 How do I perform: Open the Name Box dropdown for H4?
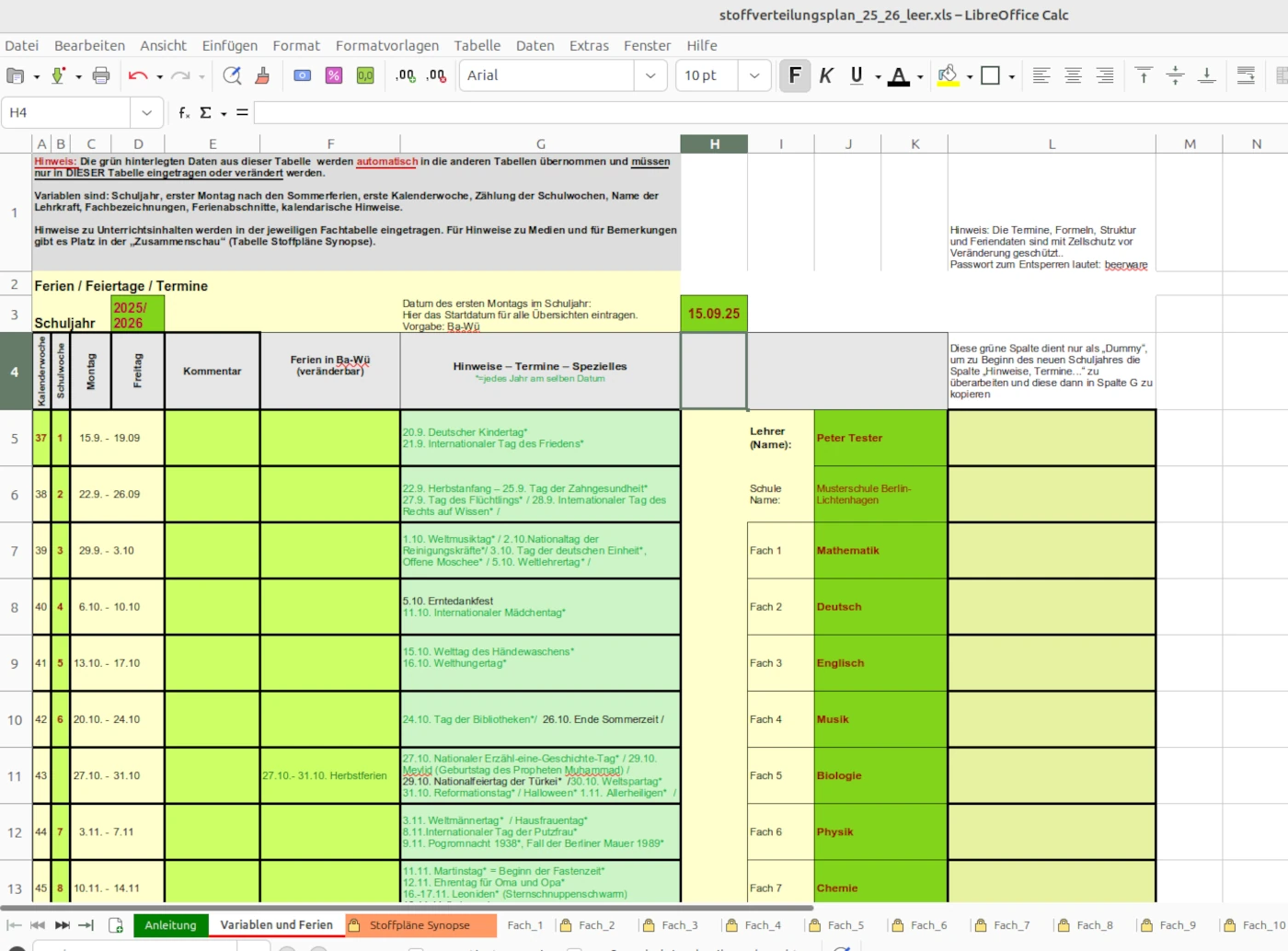pos(146,112)
